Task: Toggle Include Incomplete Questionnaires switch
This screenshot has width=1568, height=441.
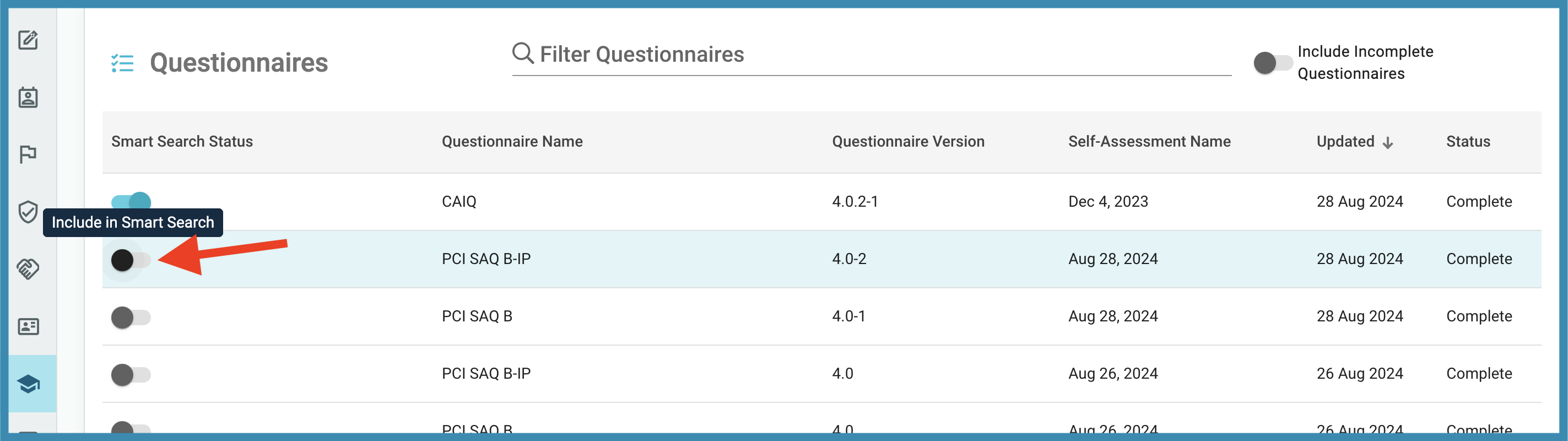Action: 1273,63
